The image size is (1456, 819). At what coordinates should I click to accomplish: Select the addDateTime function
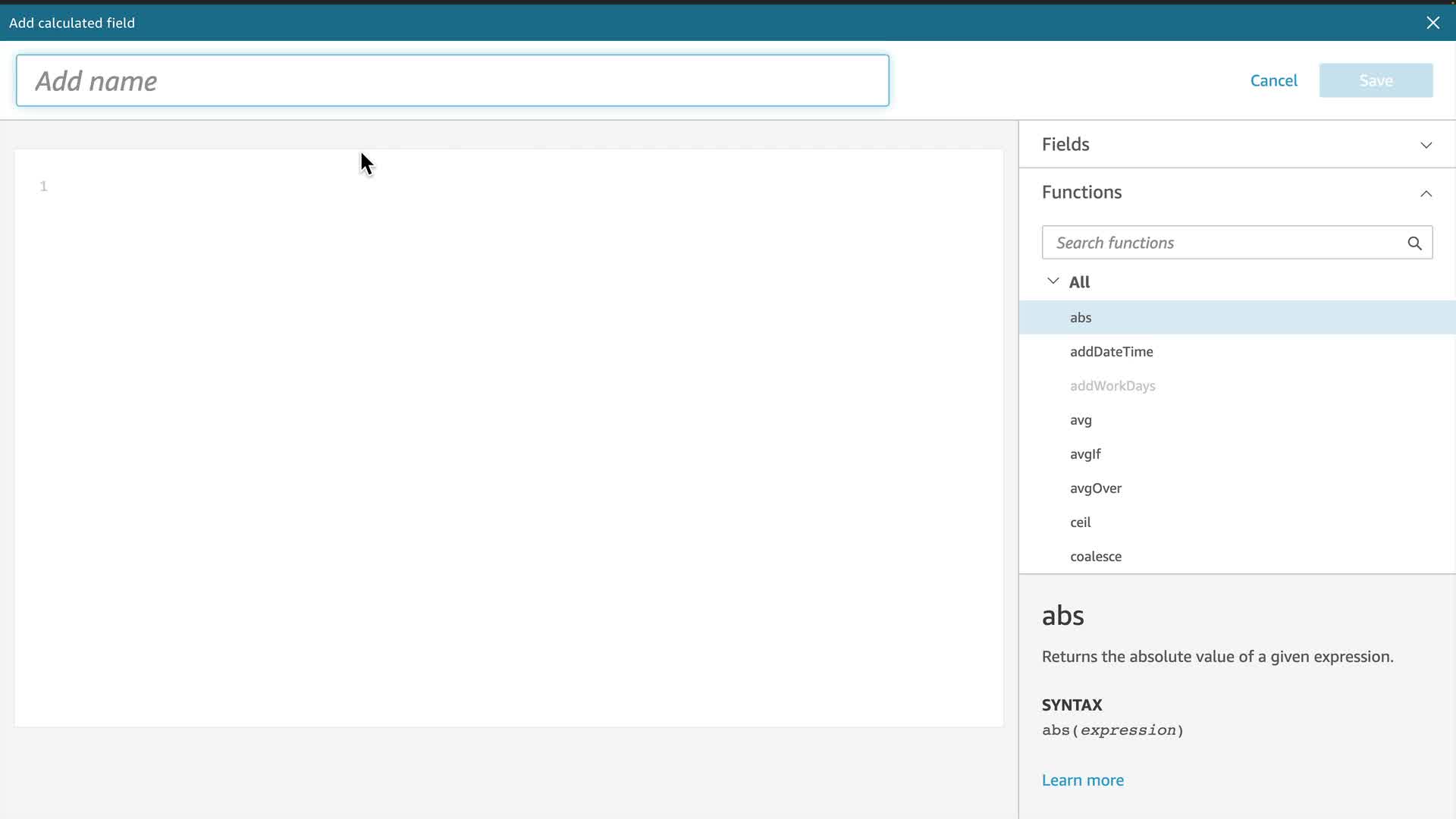click(1111, 352)
